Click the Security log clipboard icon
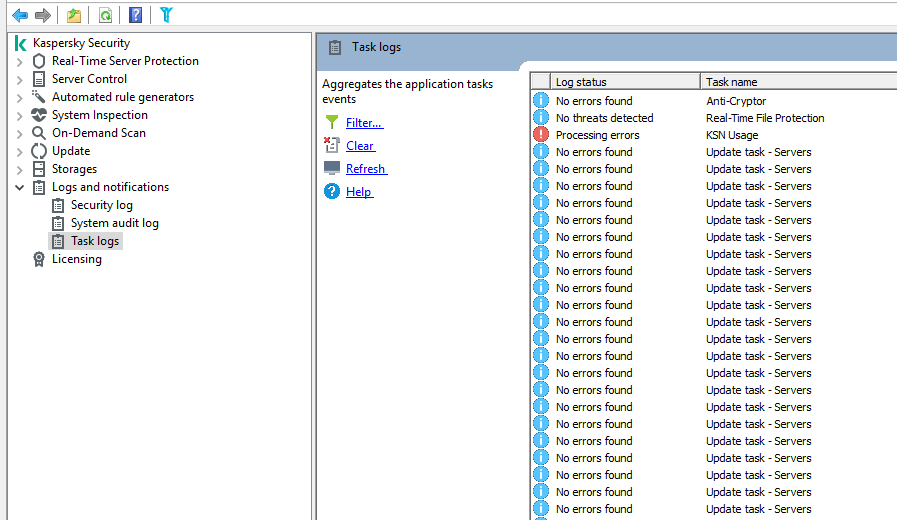Image resolution: width=897 pixels, height=520 pixels. tap(58, 205)
